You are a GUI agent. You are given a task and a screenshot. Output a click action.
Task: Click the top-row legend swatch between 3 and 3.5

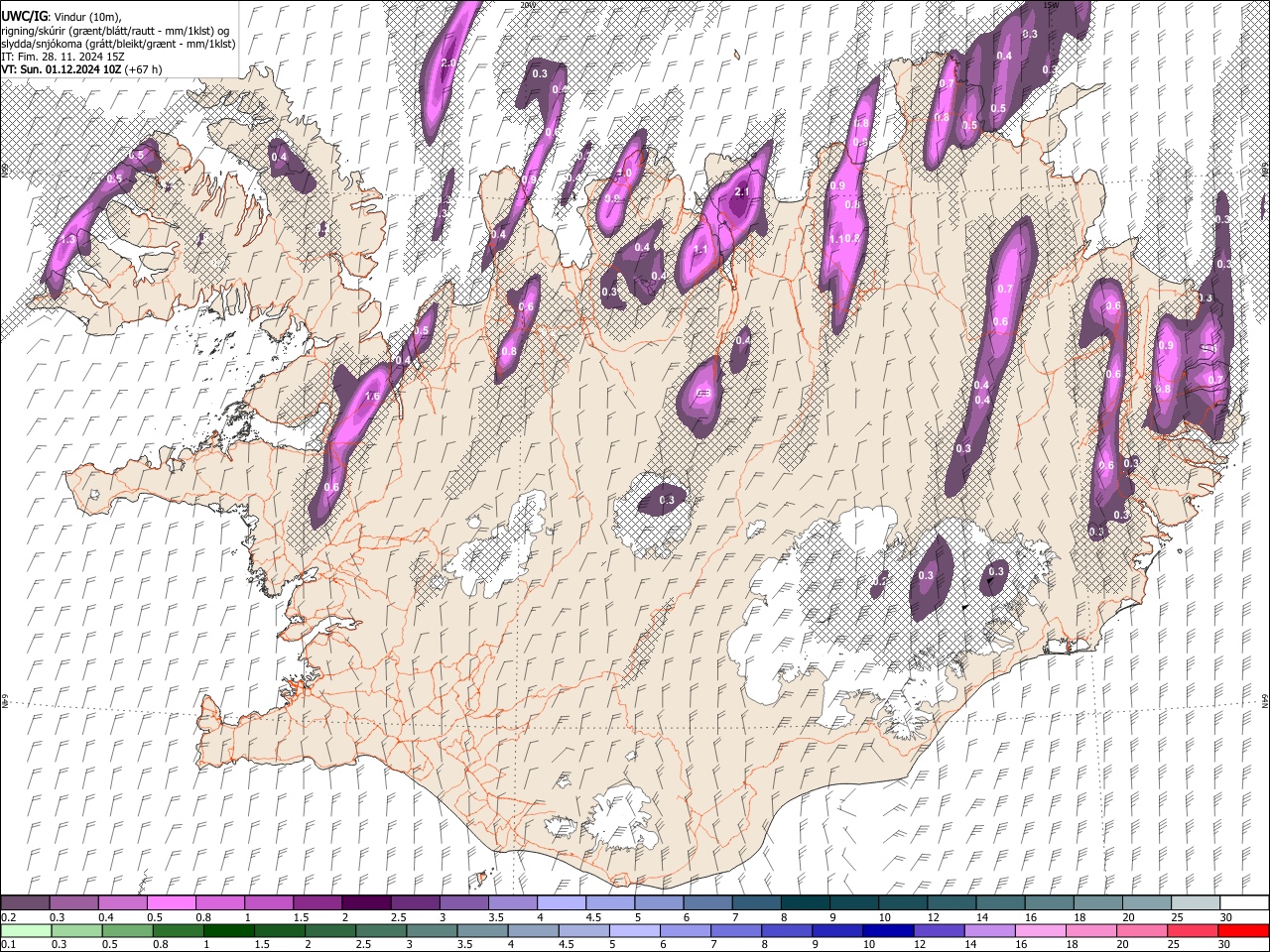463,902
